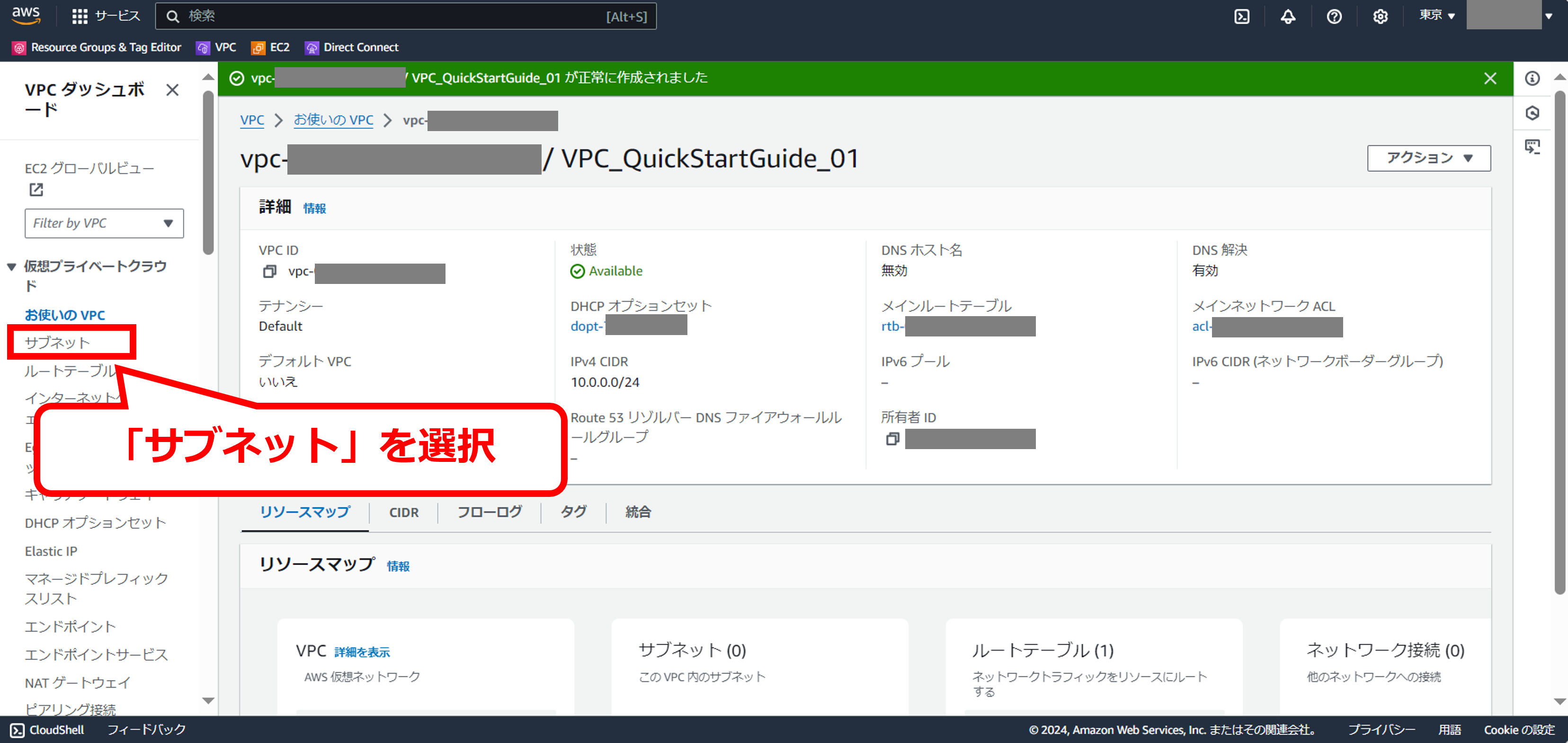Open the settings gear icon
This screenshot has width=1568, height=743.
click(x=1381, y=17)
